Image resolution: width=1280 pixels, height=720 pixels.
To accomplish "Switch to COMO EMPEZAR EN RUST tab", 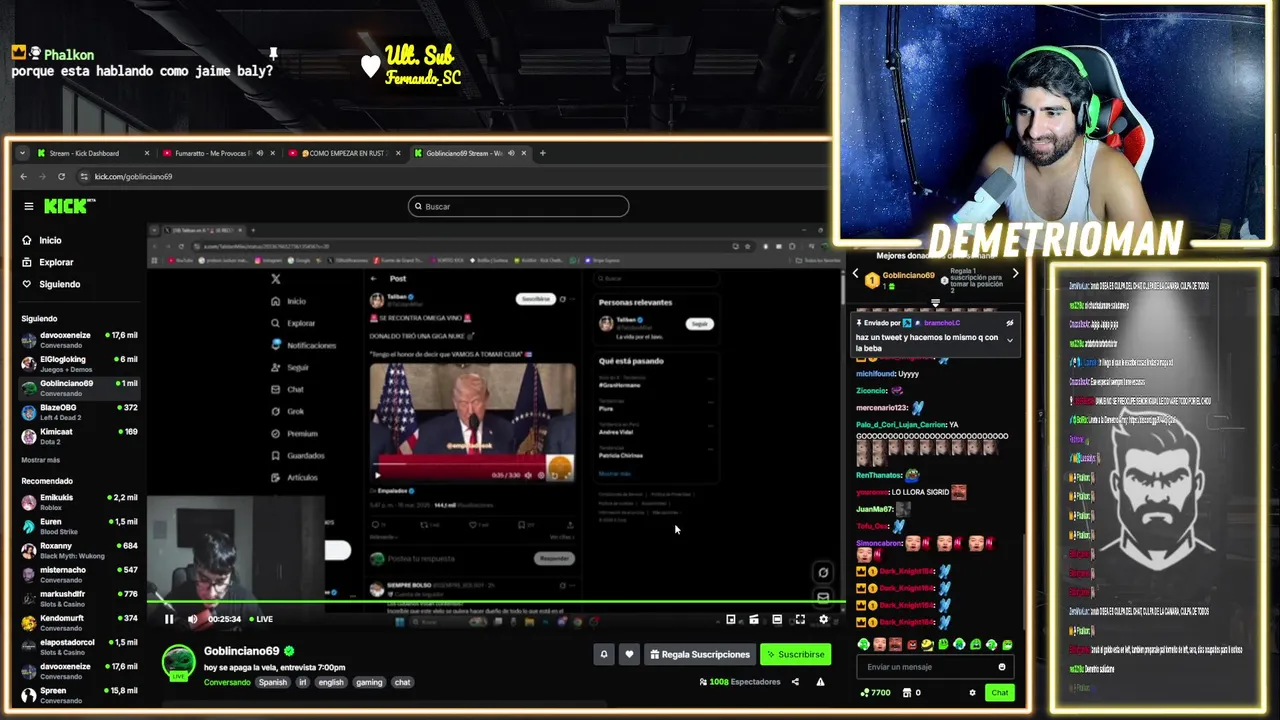I will [344, 153].
